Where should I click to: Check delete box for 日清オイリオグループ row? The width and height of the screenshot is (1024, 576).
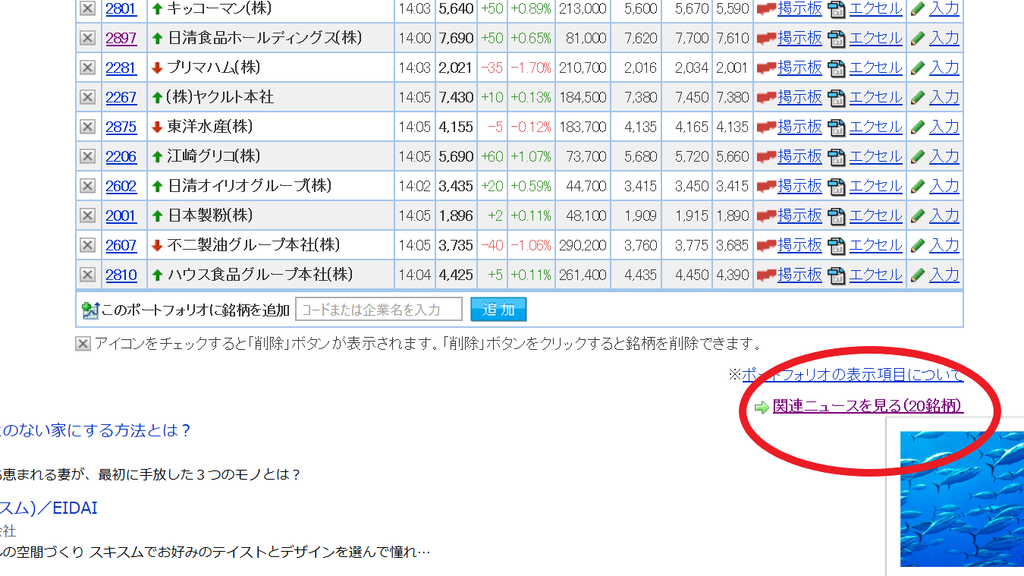point(88,186)
